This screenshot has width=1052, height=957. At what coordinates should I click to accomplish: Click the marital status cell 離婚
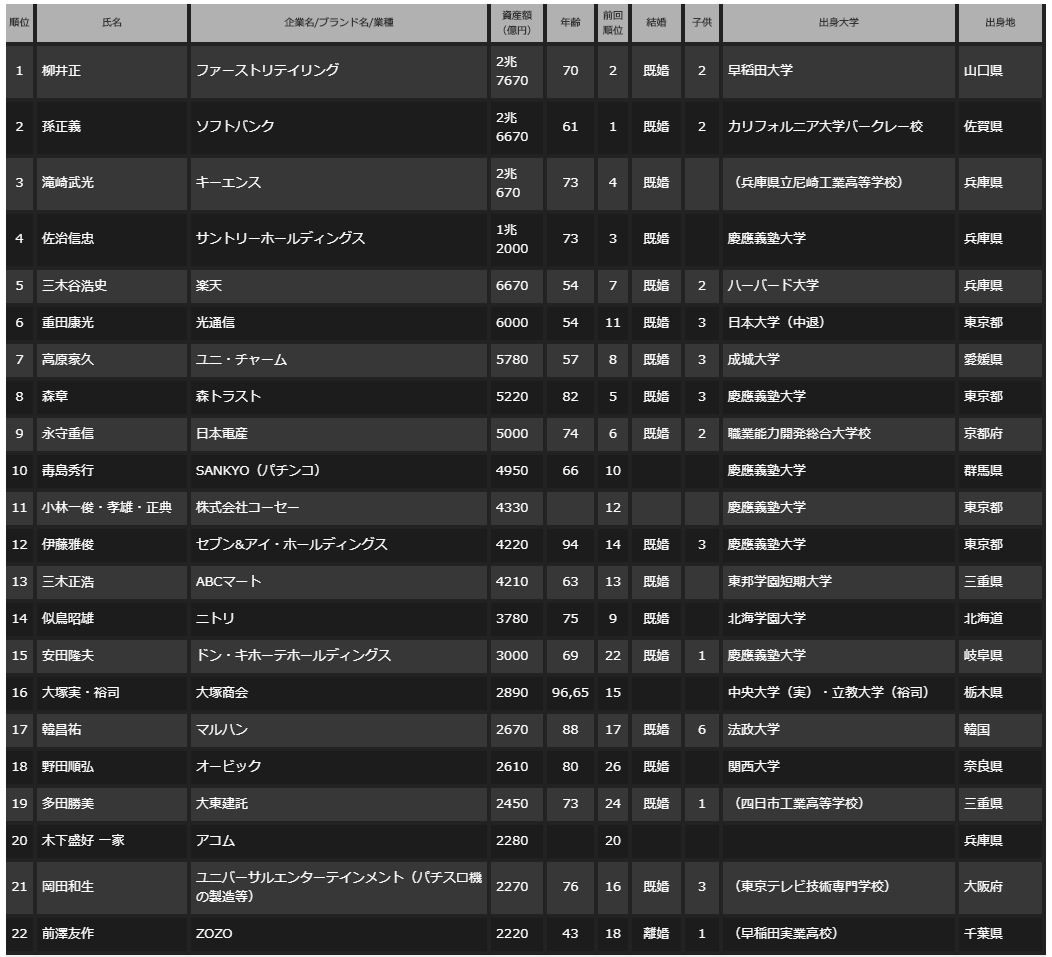(x=656, y=934)
